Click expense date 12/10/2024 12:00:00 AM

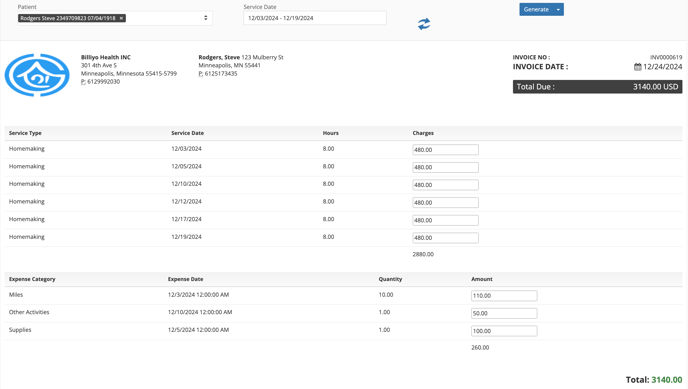[200, 312]
